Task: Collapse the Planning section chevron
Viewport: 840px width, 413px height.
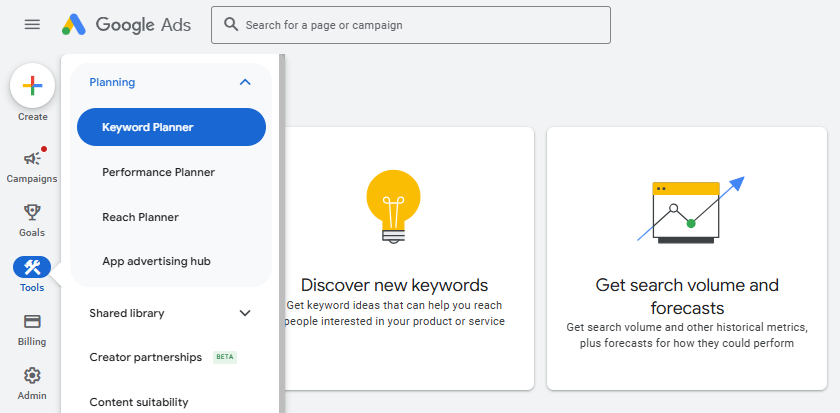Action: pyautogui.click(x=245, y=82)
